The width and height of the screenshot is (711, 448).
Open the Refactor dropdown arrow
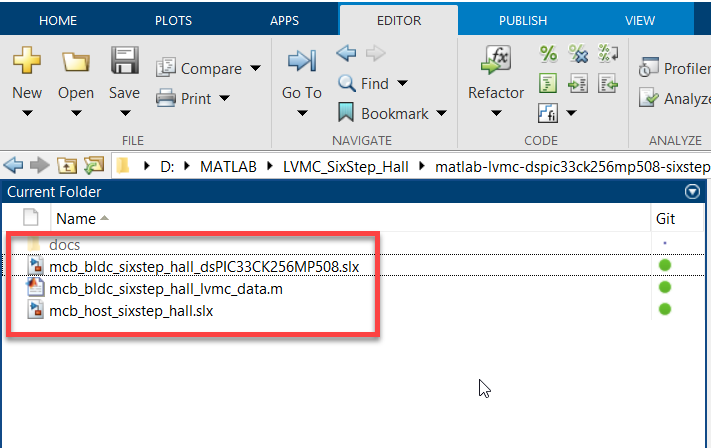[x=497, y=113]
